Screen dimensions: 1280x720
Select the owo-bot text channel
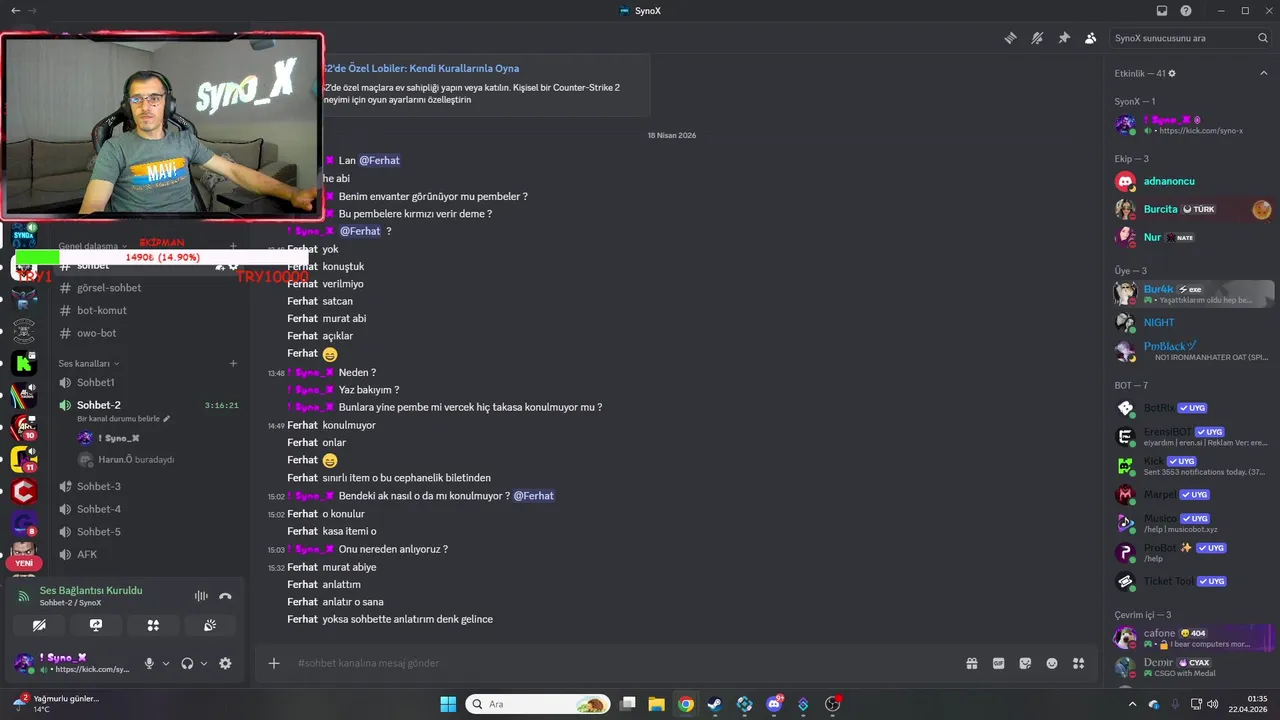pyautogui.click(x=148, y=333)
